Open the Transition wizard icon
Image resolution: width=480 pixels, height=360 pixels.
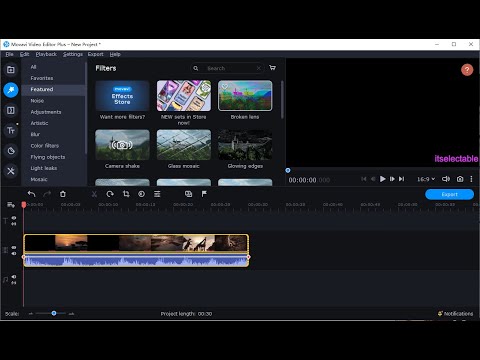tap(188, 194)
